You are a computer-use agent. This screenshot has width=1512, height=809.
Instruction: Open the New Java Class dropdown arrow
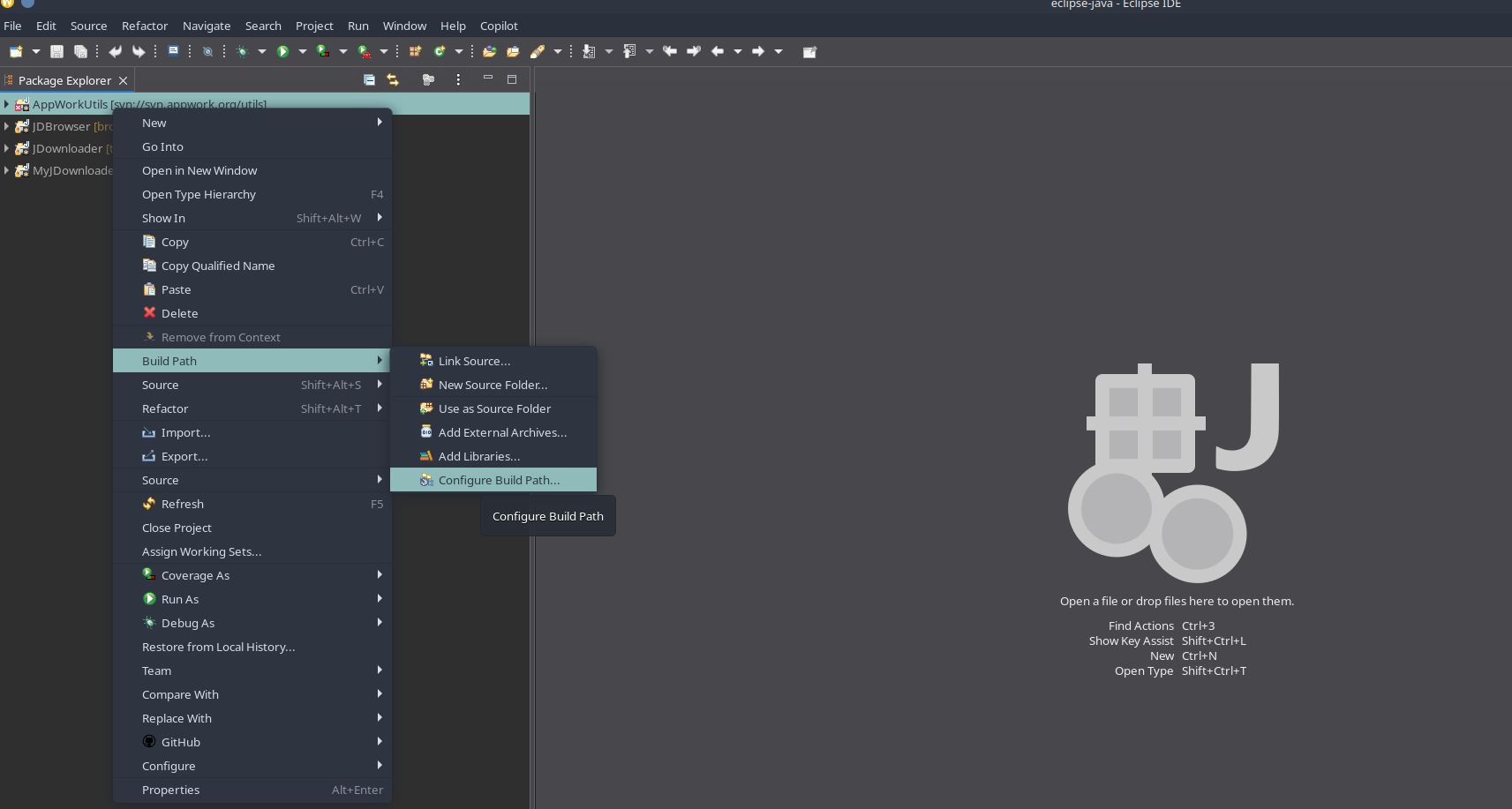pos(459,51)
